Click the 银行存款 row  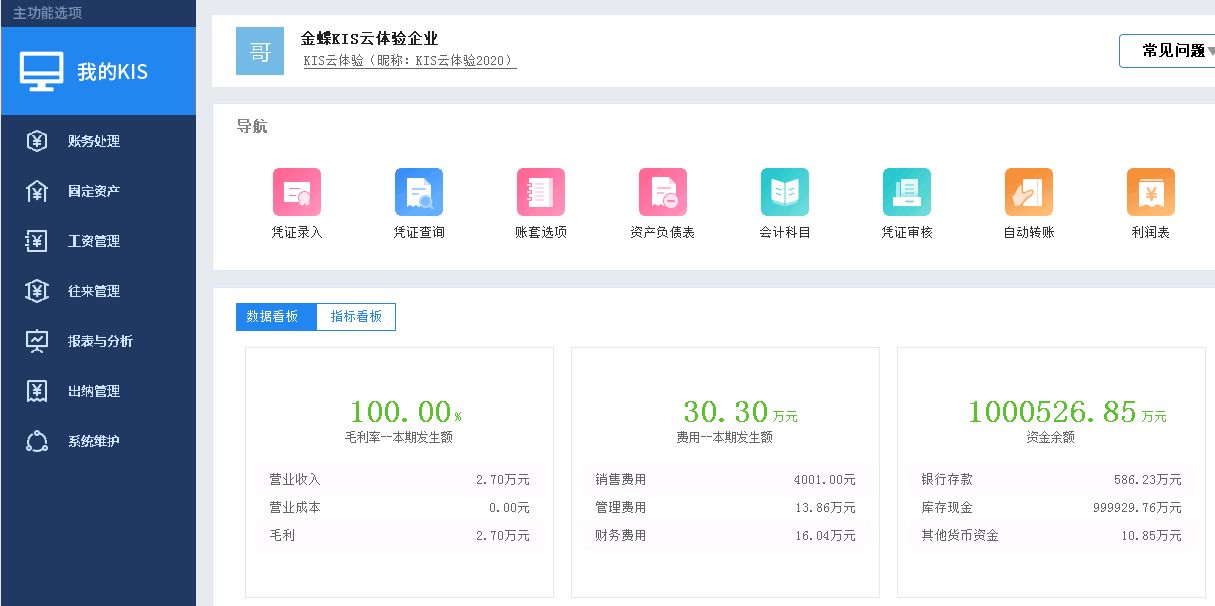1051,479
